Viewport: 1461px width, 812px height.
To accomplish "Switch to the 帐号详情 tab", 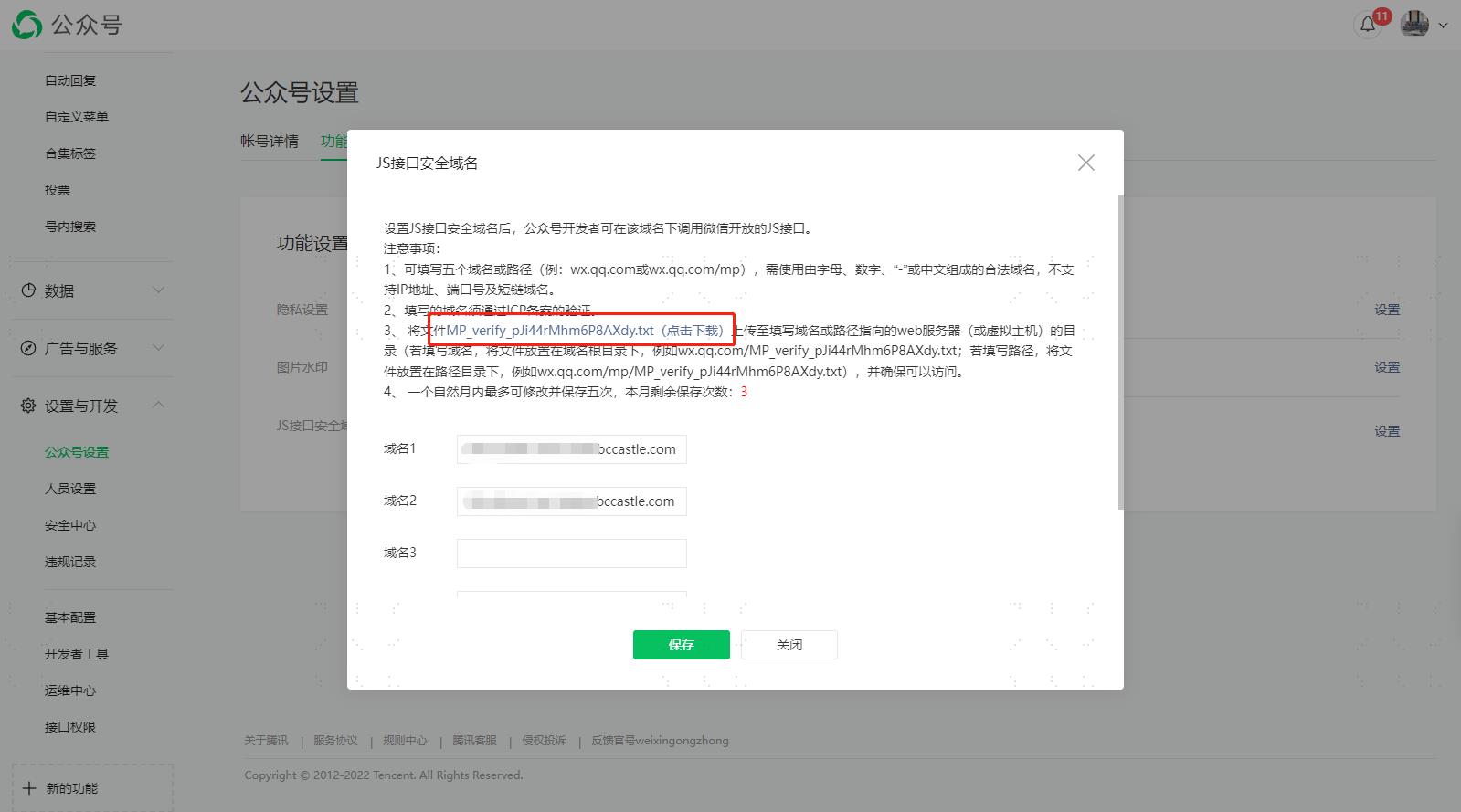I will (270, 141).
